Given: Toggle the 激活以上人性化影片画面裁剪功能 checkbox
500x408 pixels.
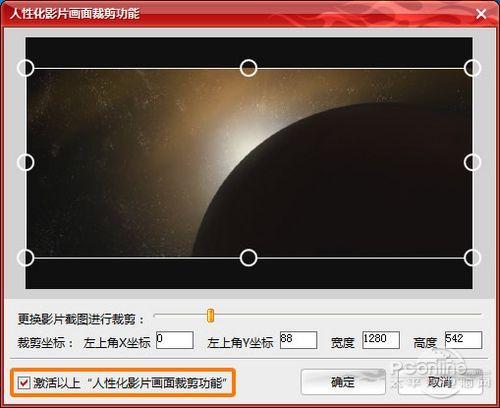Looking at the screenshot, I should 24,383.
